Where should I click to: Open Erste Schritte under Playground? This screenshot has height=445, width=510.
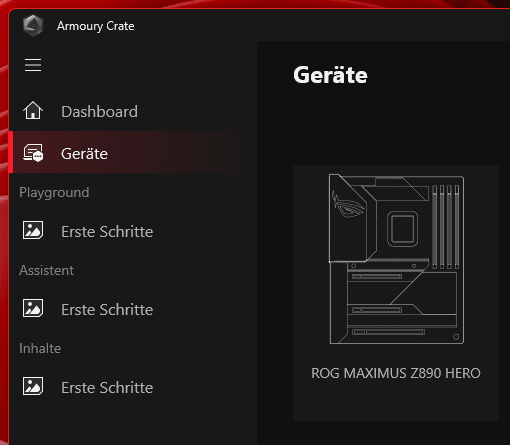coord(107,232)
